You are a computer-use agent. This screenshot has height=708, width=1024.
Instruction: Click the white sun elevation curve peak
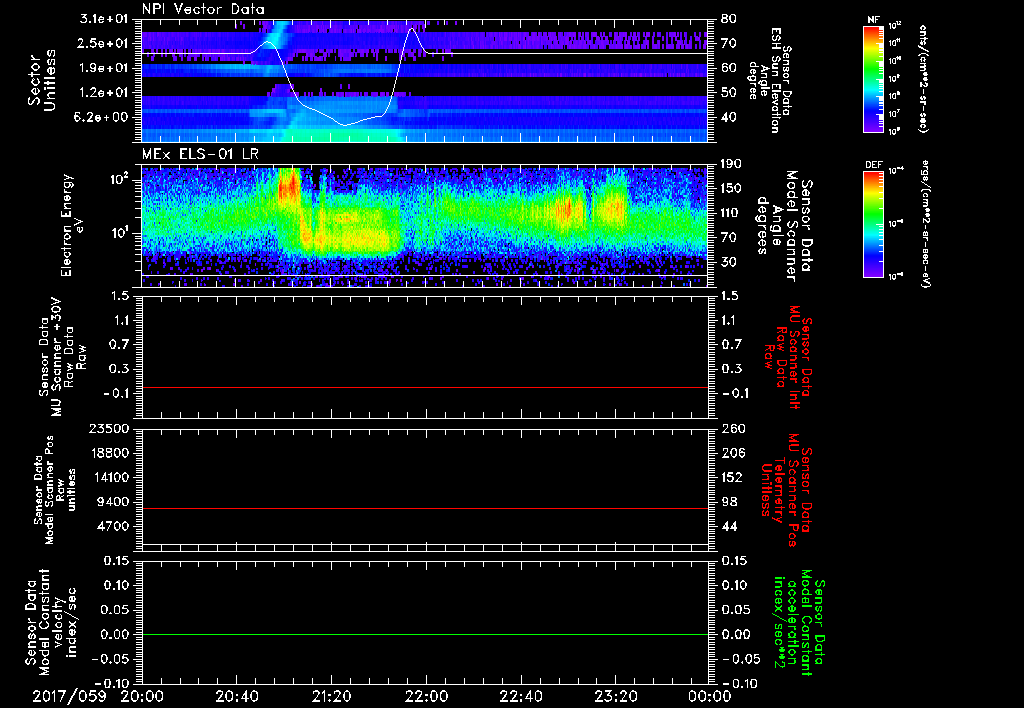412,29
